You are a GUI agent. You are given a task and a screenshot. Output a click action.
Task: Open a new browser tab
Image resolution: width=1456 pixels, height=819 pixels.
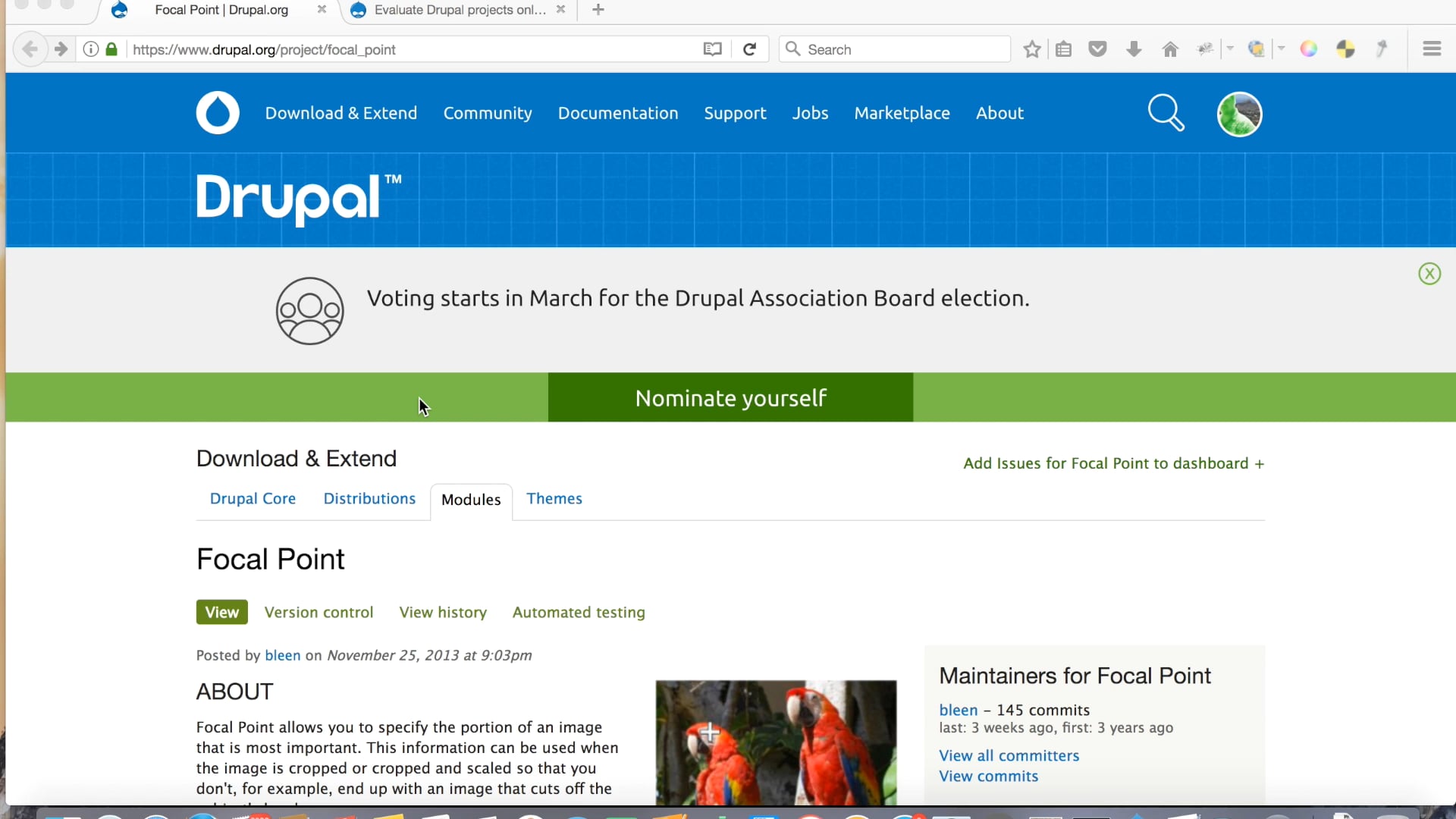pyautogui.click(x=598, y=10)
